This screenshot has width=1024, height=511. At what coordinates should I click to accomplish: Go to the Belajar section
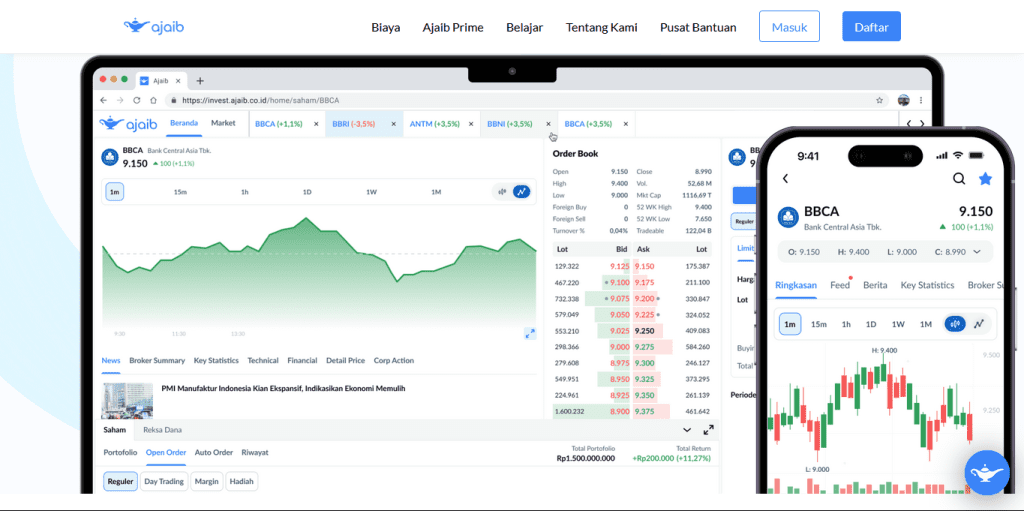[524, 27]
